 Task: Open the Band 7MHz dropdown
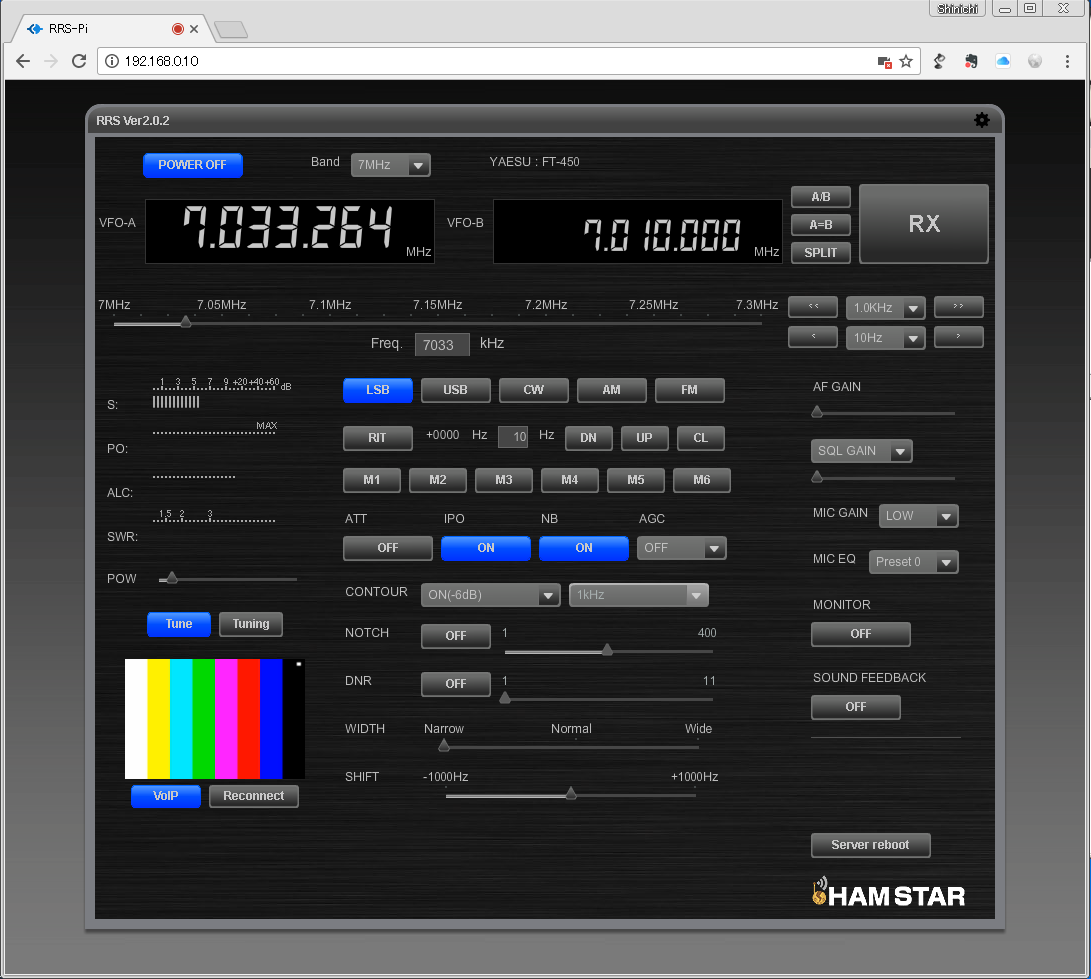pos(390,165)
